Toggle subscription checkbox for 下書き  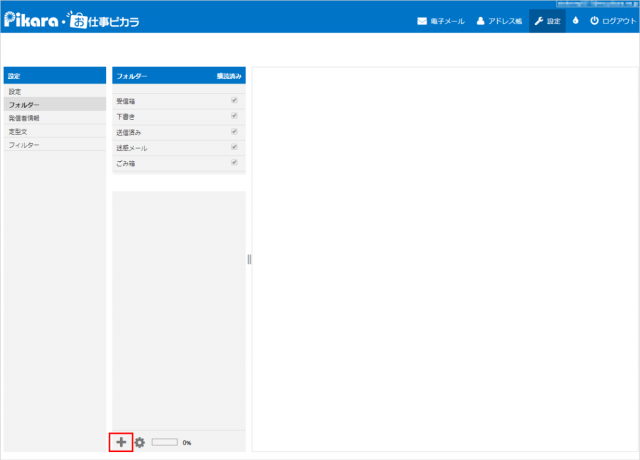pyautogui.click(x=234, y=116)
